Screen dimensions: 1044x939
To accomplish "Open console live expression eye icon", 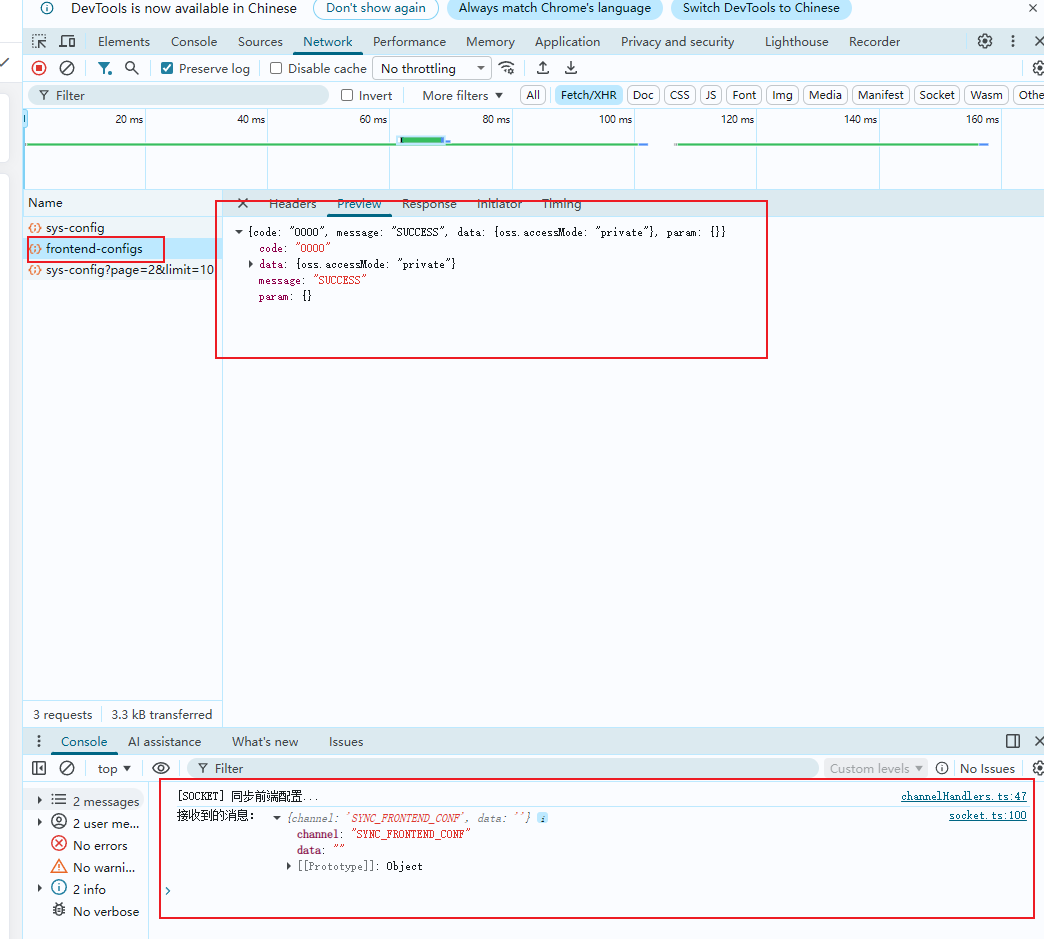I will [x=161, y=768].
